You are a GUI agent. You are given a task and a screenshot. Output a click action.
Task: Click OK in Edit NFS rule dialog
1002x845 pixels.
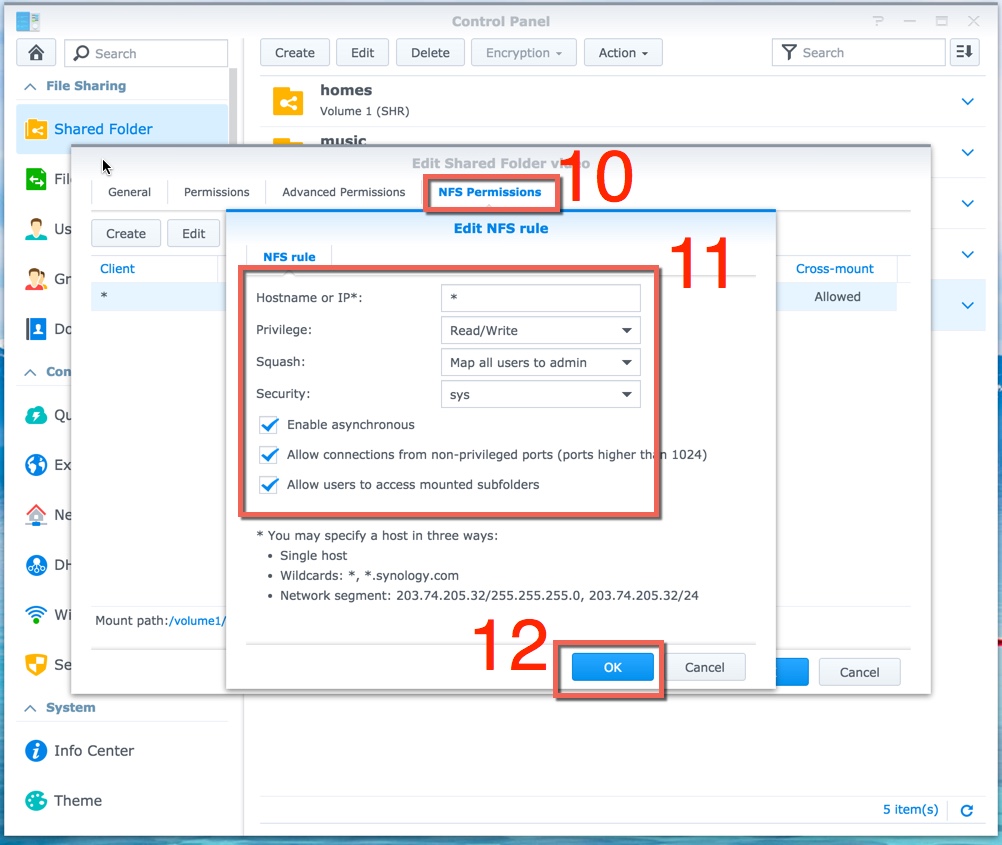(x=612, y=667)
